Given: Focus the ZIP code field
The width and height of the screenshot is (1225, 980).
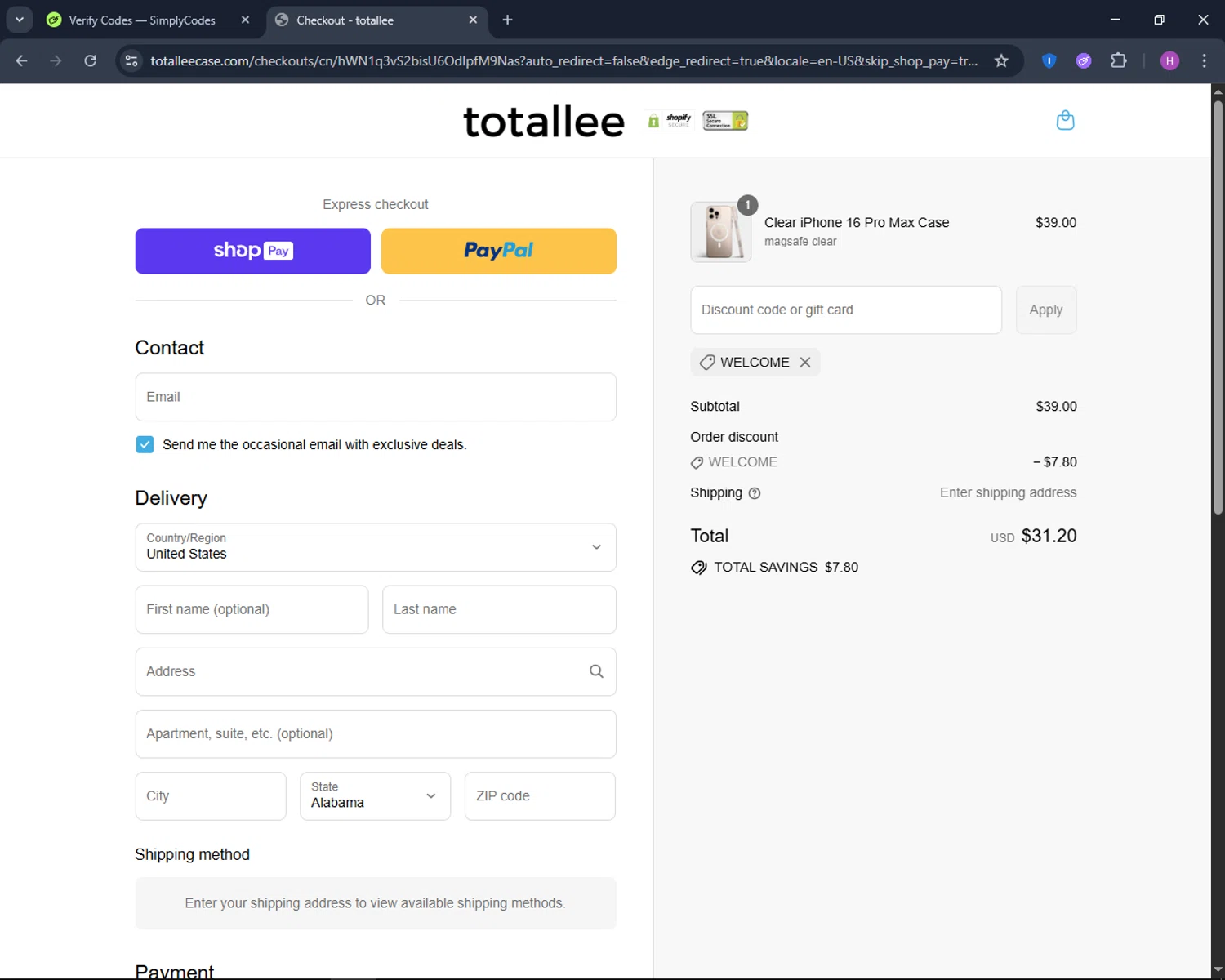Looking at the screenshot, I should click(540, 796).
